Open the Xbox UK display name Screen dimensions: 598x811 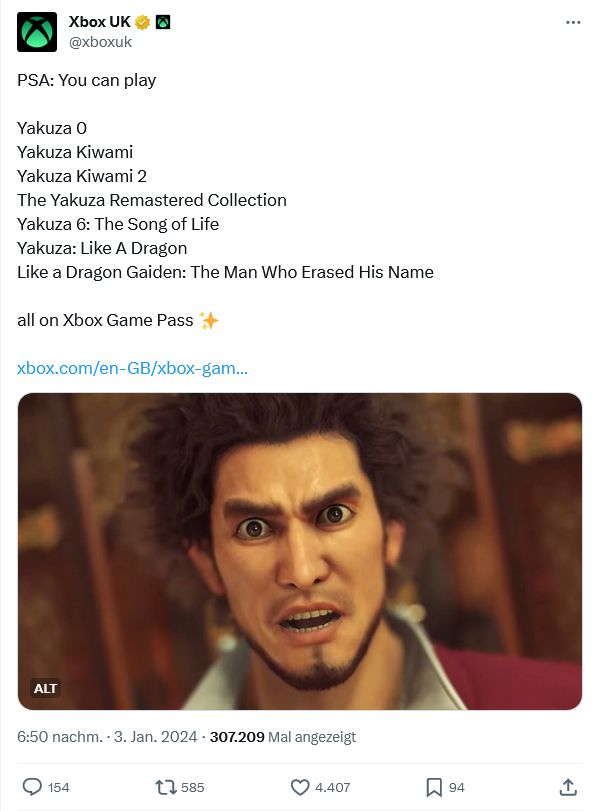pyautogui.click(x=99, y=22)
